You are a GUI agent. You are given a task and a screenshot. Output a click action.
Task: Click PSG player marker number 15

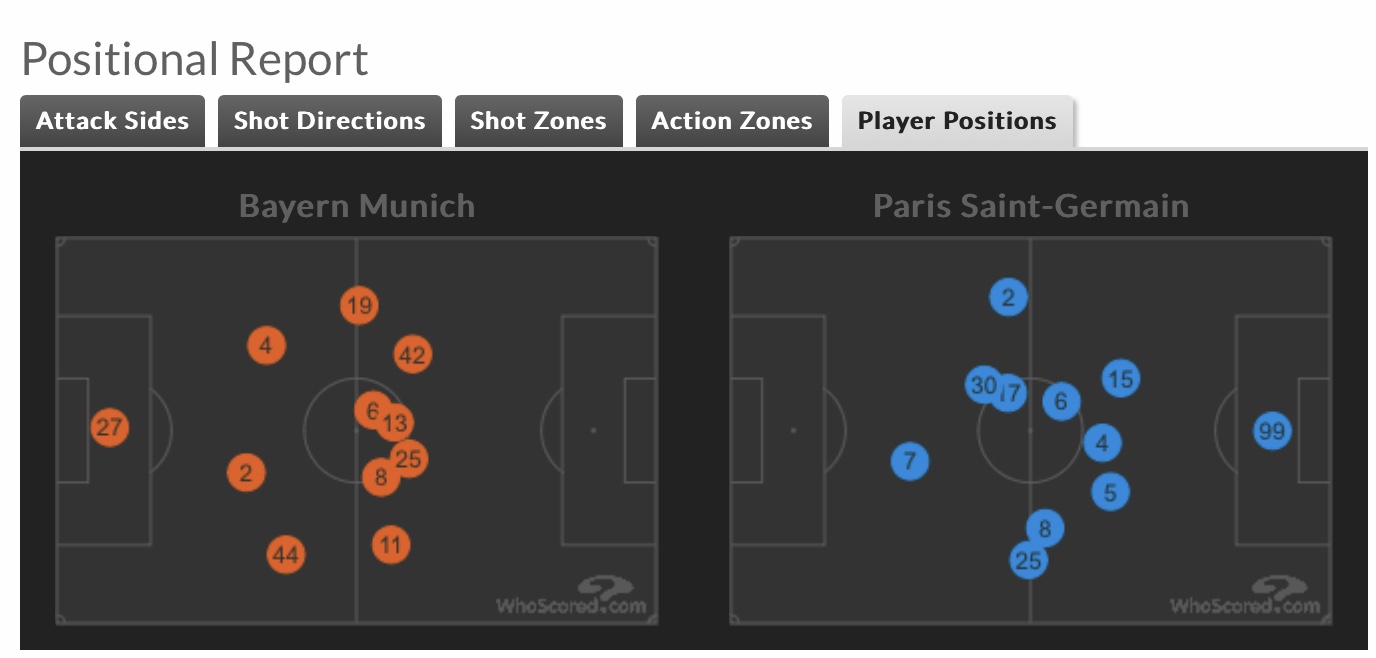1121,379
